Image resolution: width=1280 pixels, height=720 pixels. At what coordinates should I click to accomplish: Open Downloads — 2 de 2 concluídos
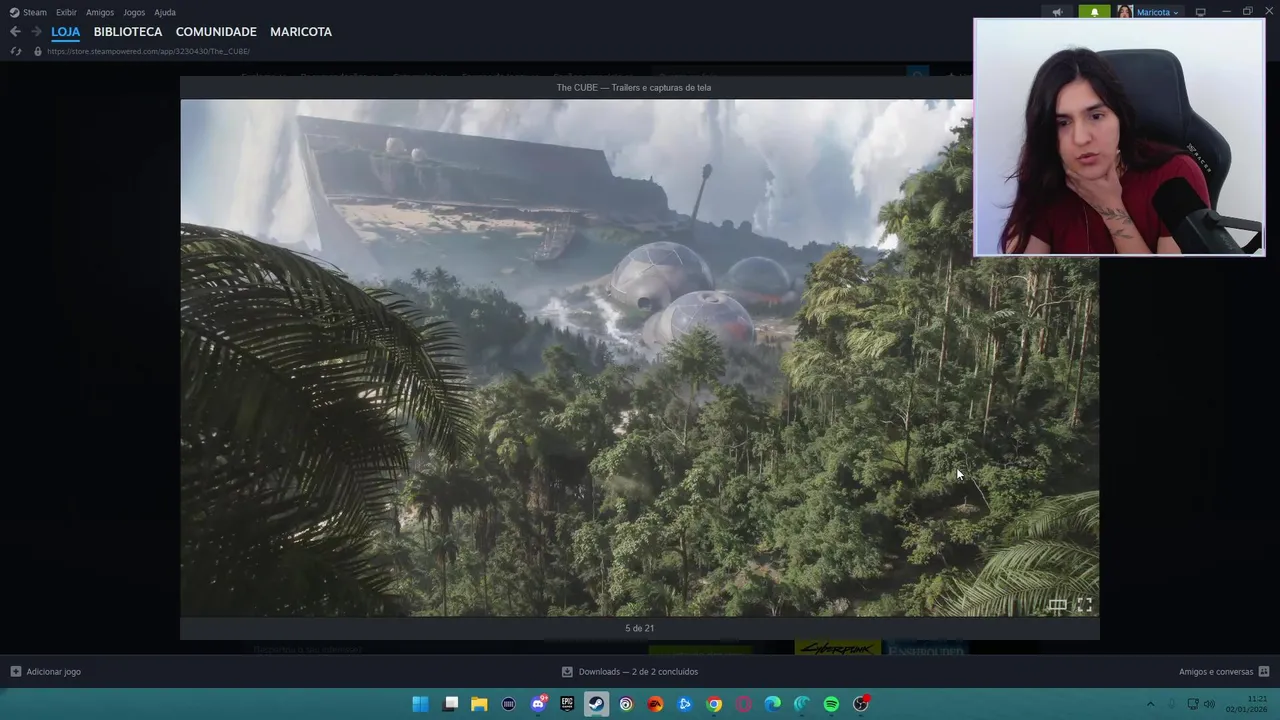click(x=630, y=672)
